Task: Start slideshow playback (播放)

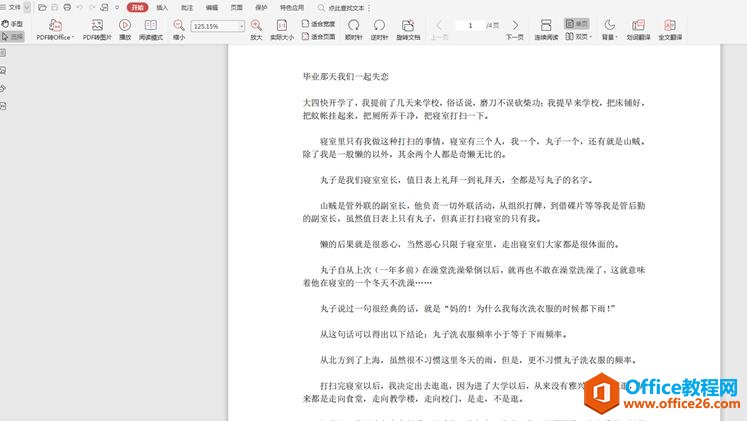Action: (125, 30)
